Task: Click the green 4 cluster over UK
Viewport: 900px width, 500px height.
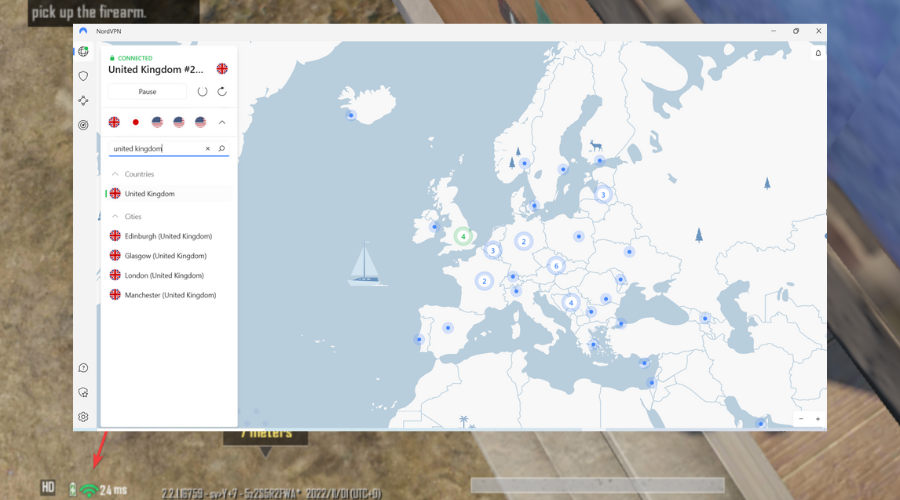Action: [x=463, y=236]
